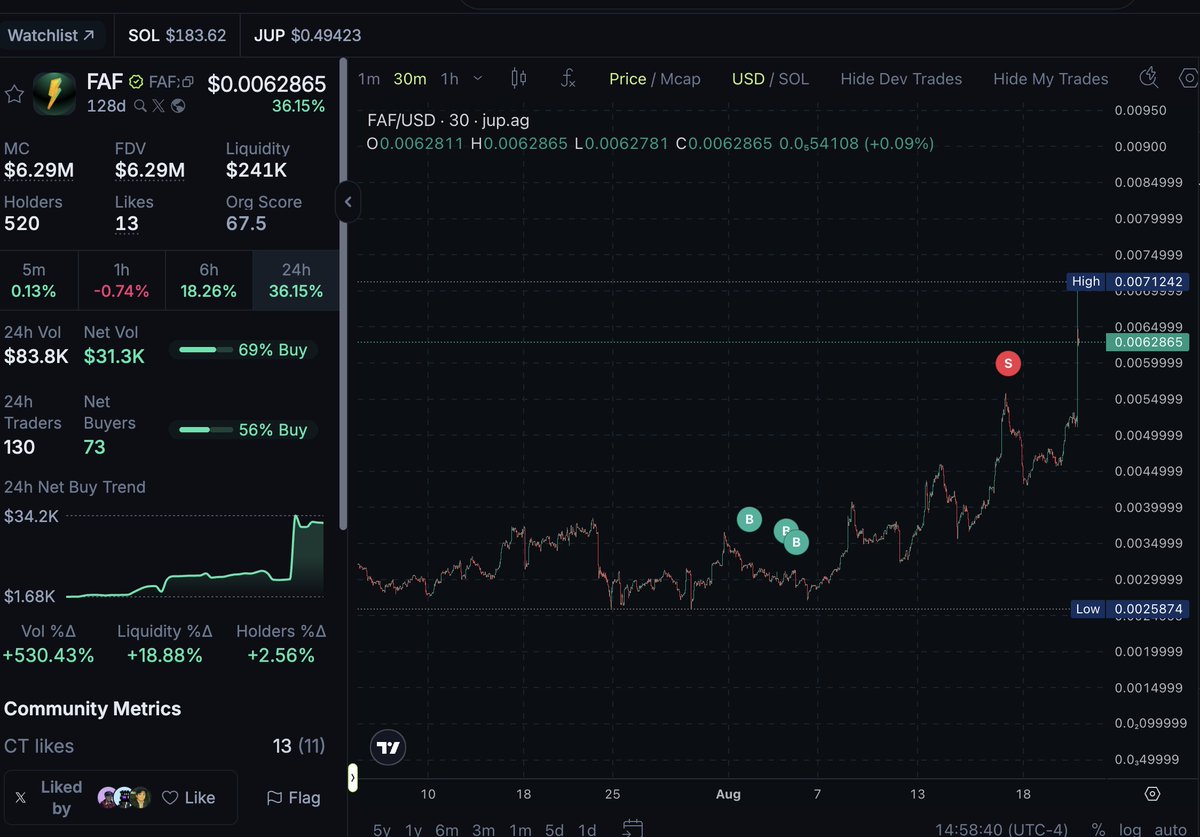Switch chart currency to SOL
The width and height of the screenshot is (1200, 837).
coord(793,79)
